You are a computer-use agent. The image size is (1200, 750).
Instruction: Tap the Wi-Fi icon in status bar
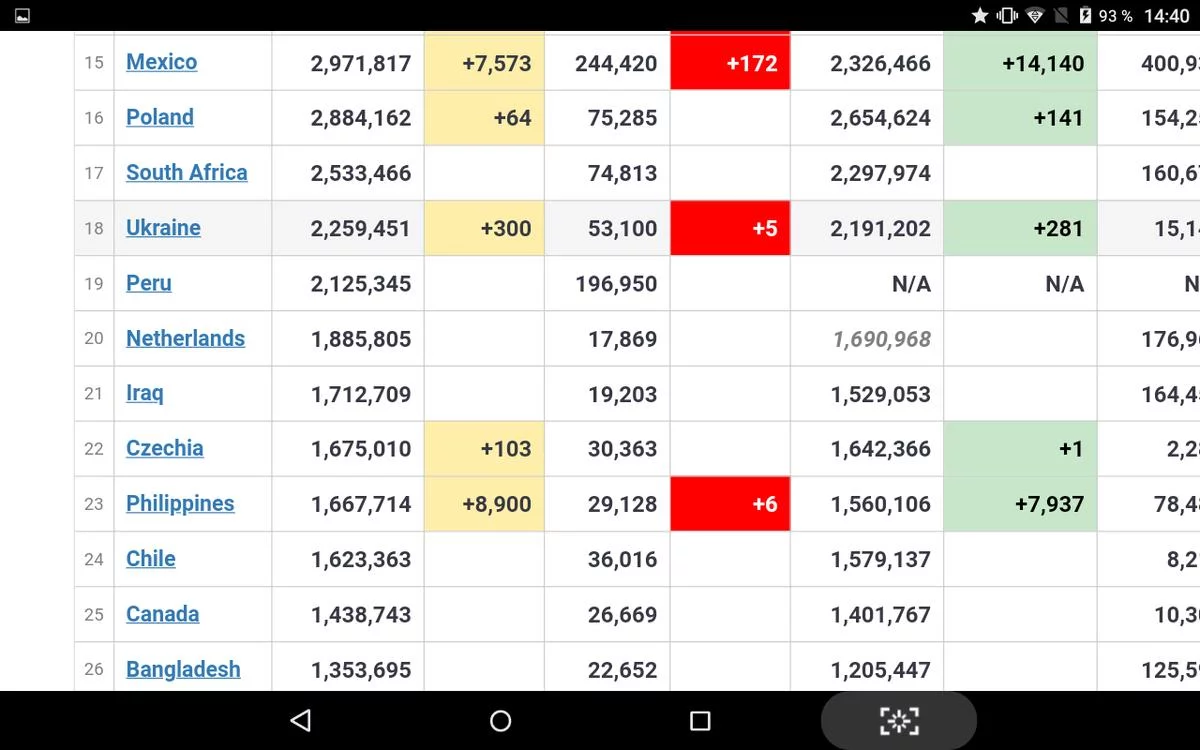click(x=1035, y=15)
